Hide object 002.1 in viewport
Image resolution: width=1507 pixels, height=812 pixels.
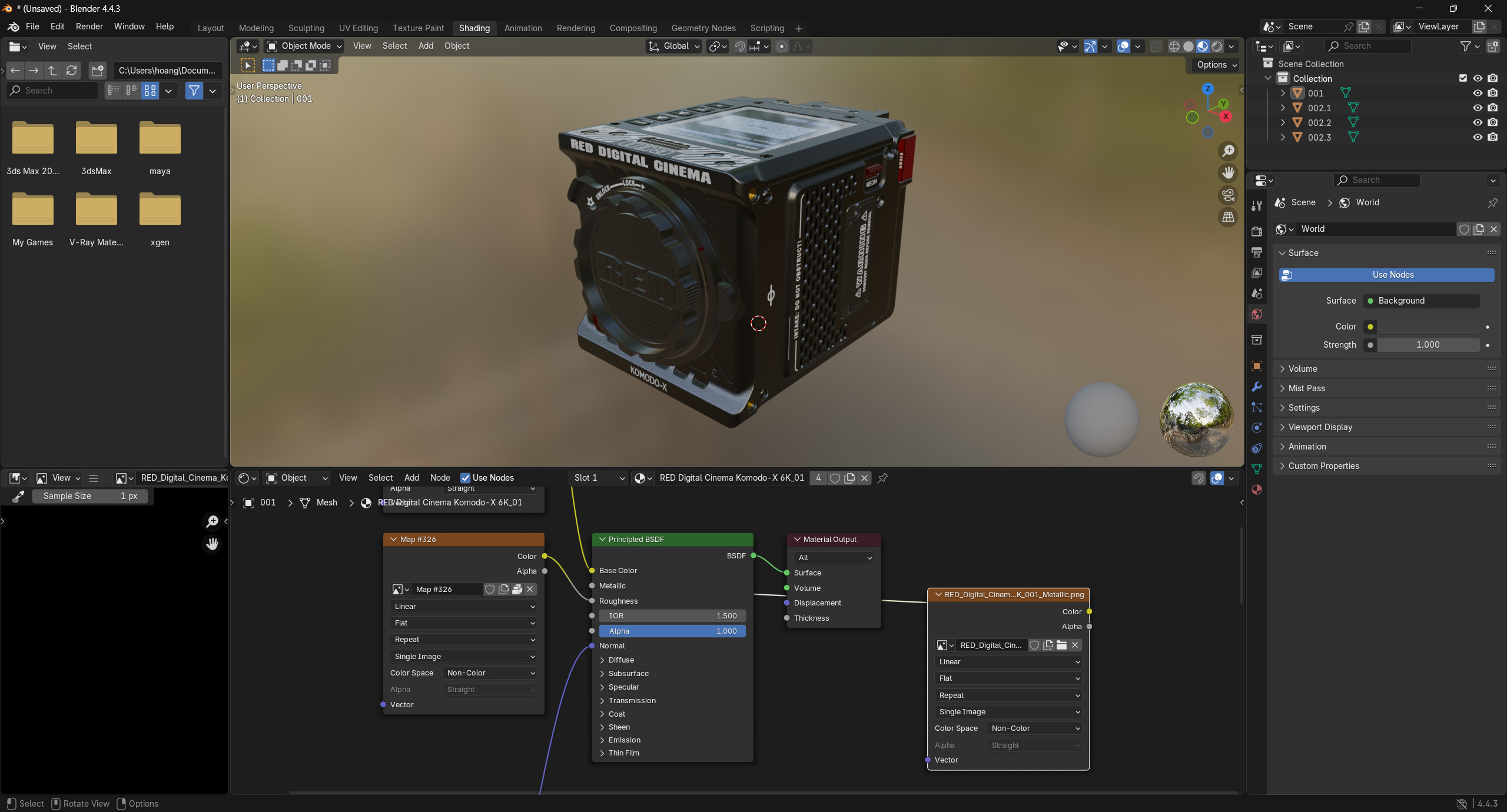(x=1478, y=108)
